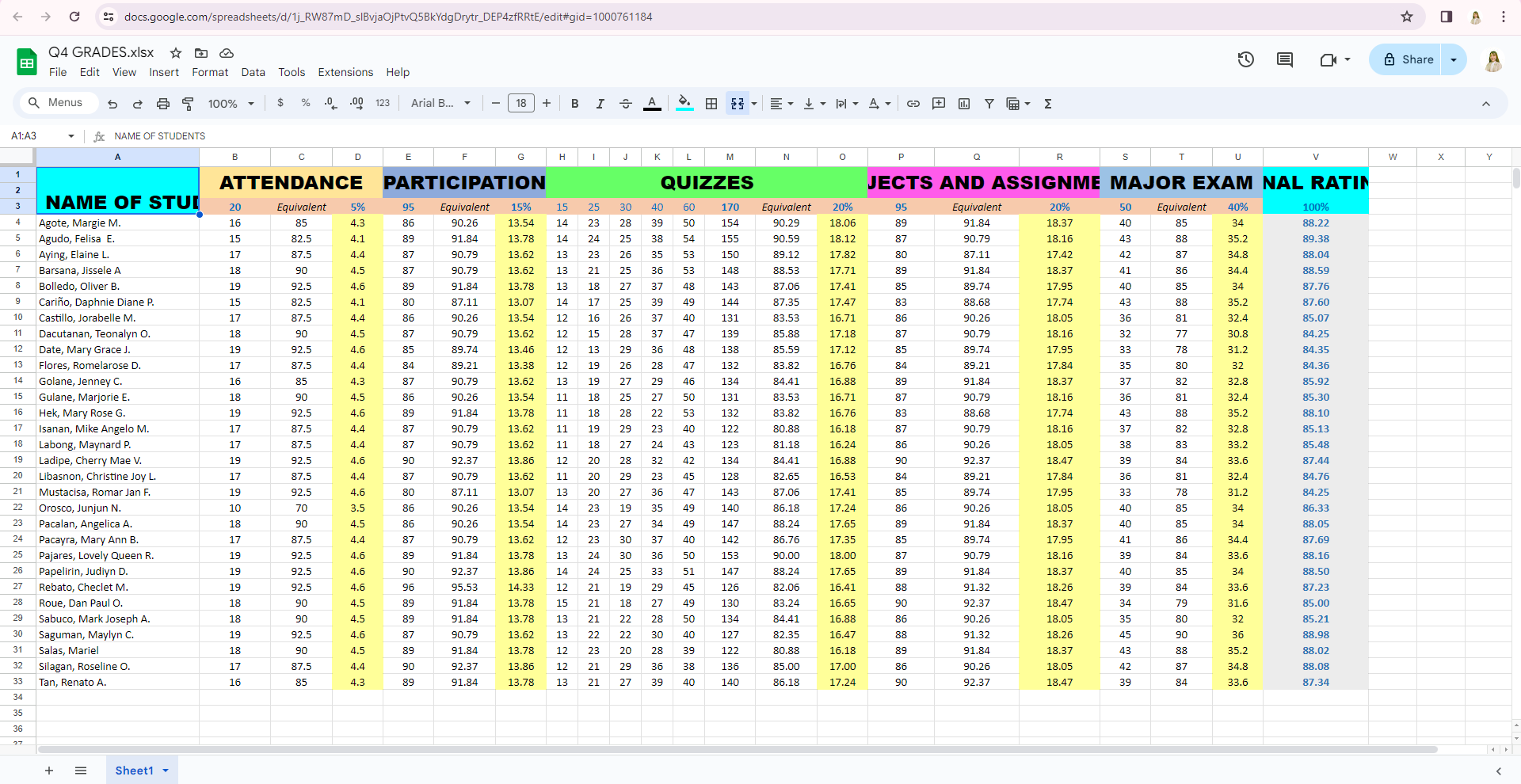Toggle italic formatting
This screenshot has width=1521, height=784.
(x=600, y=104)
